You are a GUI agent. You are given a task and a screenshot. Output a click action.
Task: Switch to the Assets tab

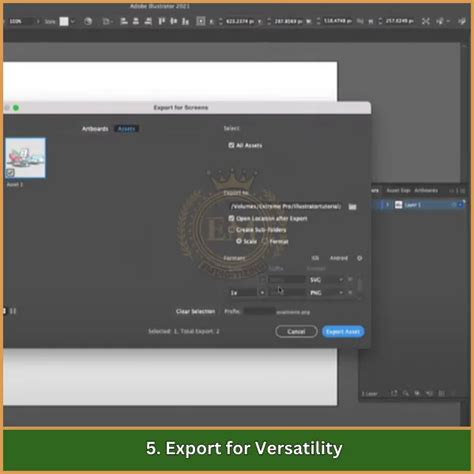coord(126,129)
